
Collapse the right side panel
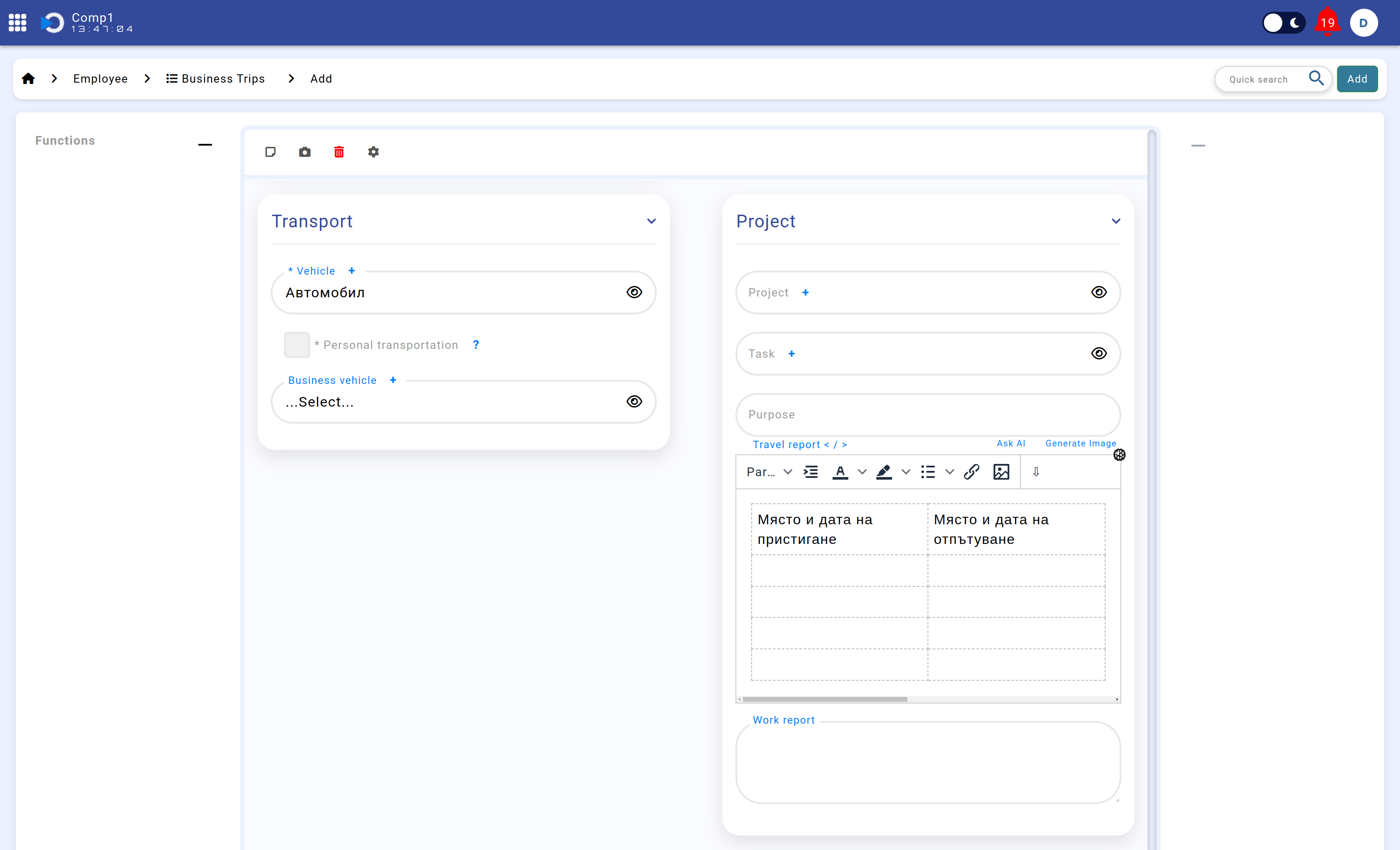point(1198,145)
